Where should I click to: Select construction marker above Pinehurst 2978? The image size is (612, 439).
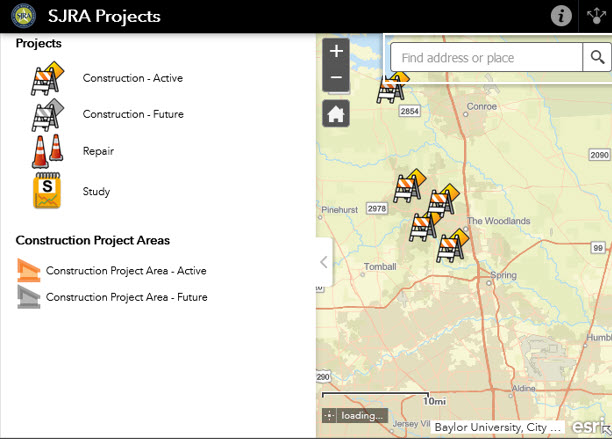pyautogui.click(x=409, y=186)
